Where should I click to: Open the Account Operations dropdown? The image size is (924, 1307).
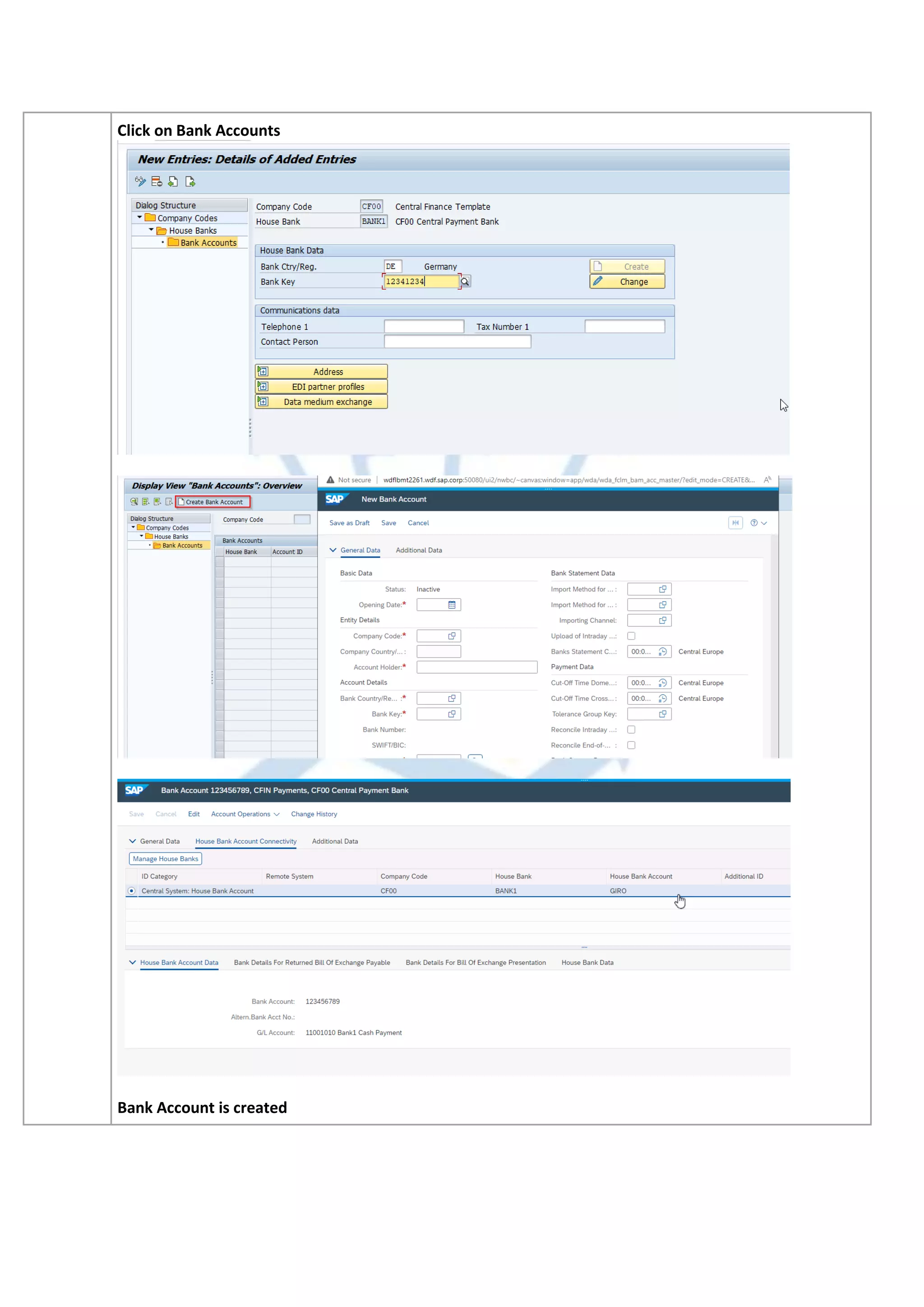click(245, 814)
